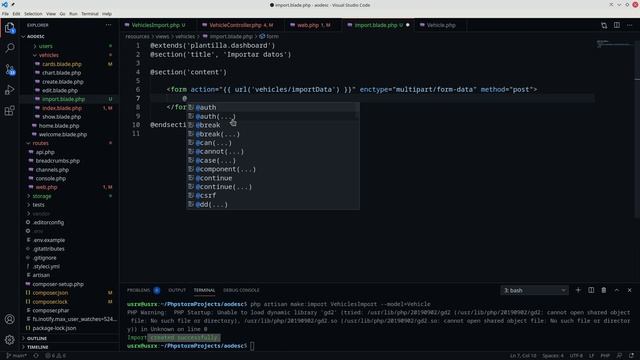Click the feedback icon in status bar
This screenshot has height=360, width=640.
(x=619, y=356)
